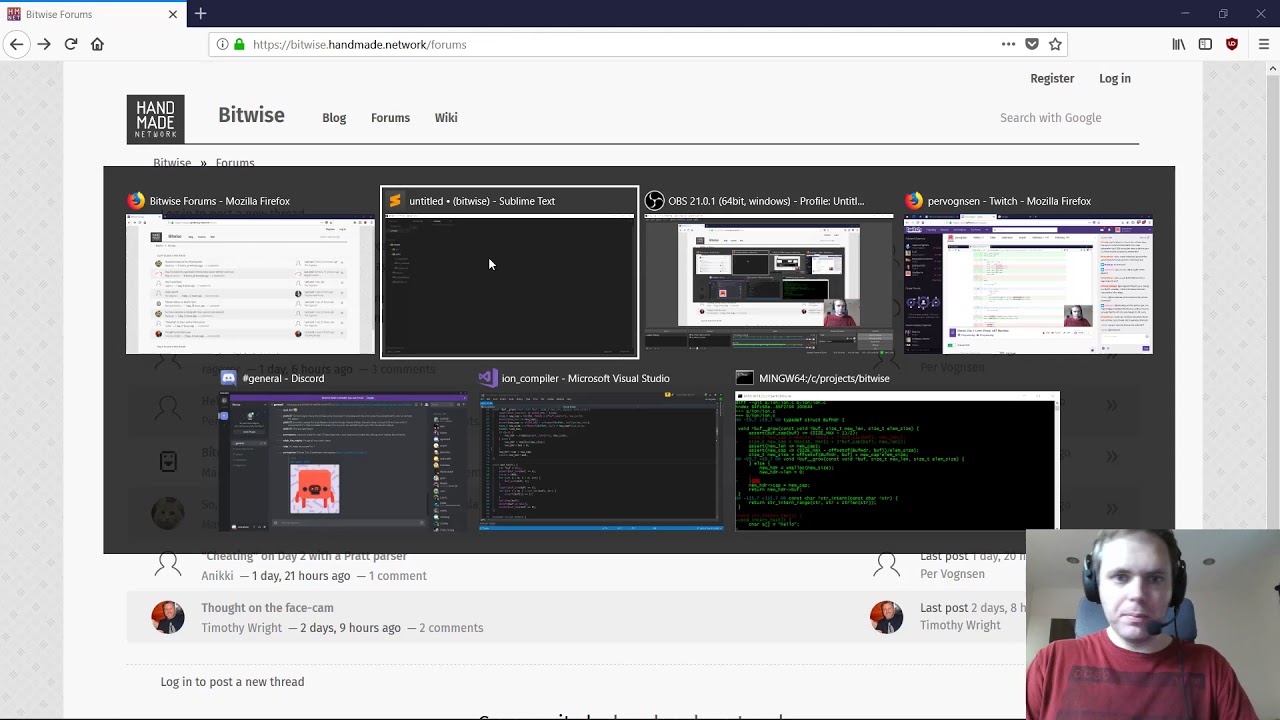Switch to the Discord #general window thumbnail
The width and height of the screenshot is (1280, 720).
click(x=344, y=461)
